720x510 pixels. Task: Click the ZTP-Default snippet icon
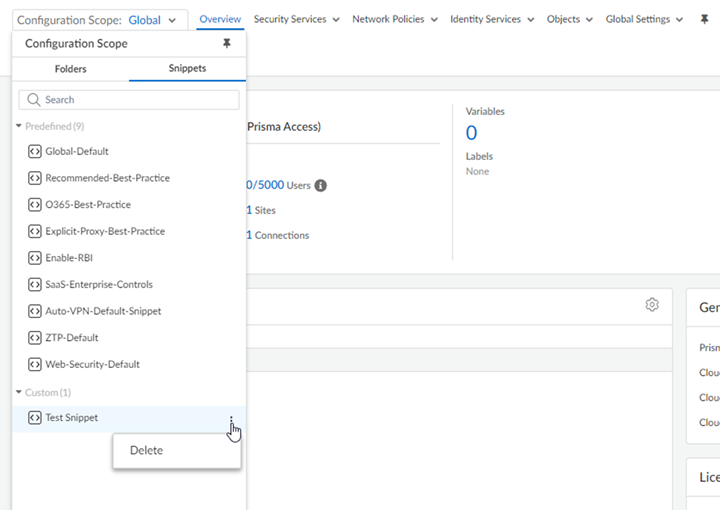pos(35,338)
